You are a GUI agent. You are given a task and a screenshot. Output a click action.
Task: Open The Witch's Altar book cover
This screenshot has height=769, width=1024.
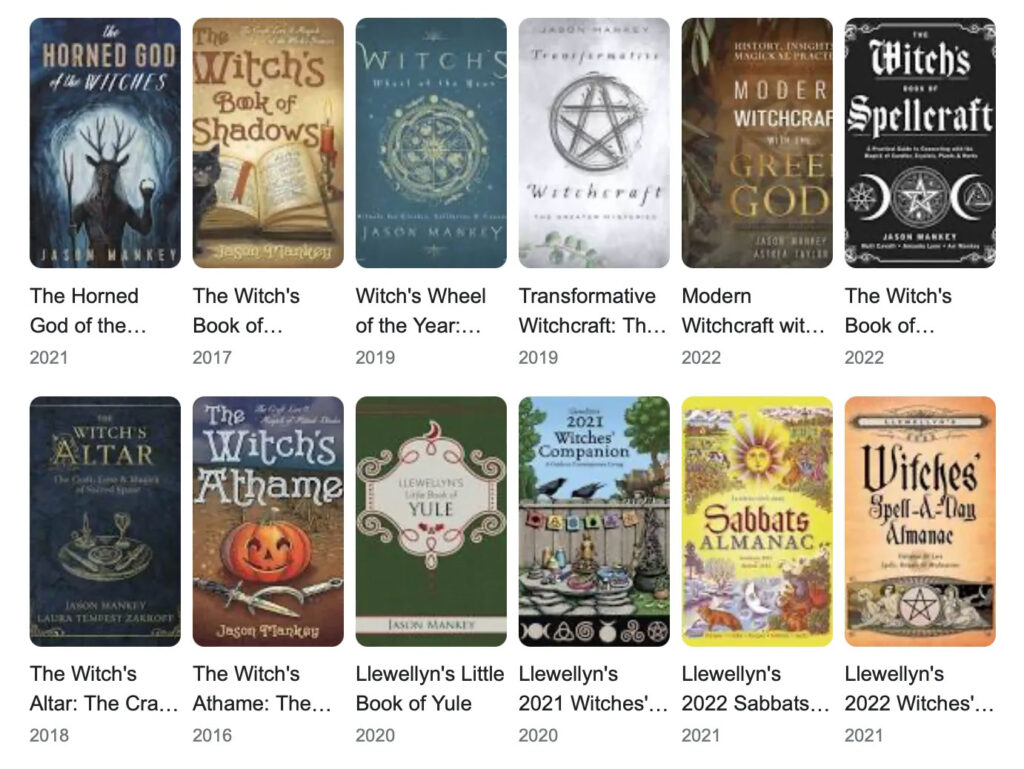[x=105, y=522]
